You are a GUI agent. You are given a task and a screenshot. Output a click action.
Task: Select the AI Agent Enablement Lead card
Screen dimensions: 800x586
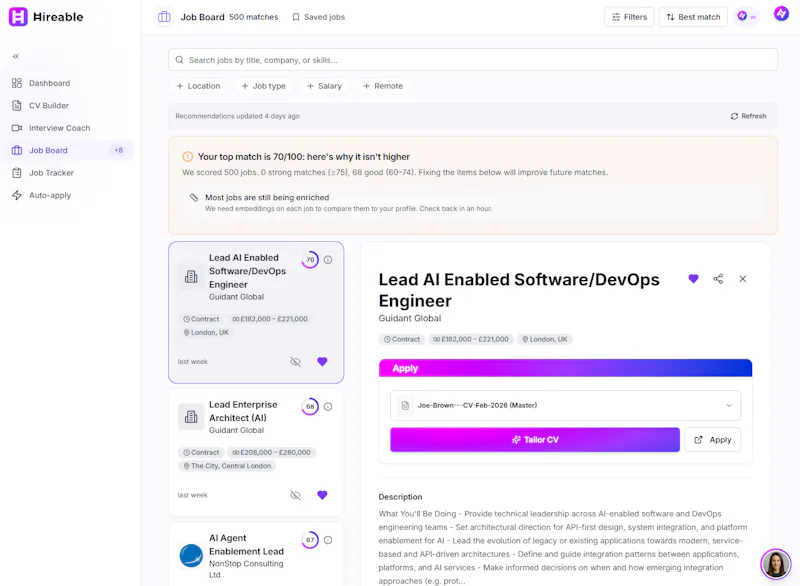(x=256, y=554)
